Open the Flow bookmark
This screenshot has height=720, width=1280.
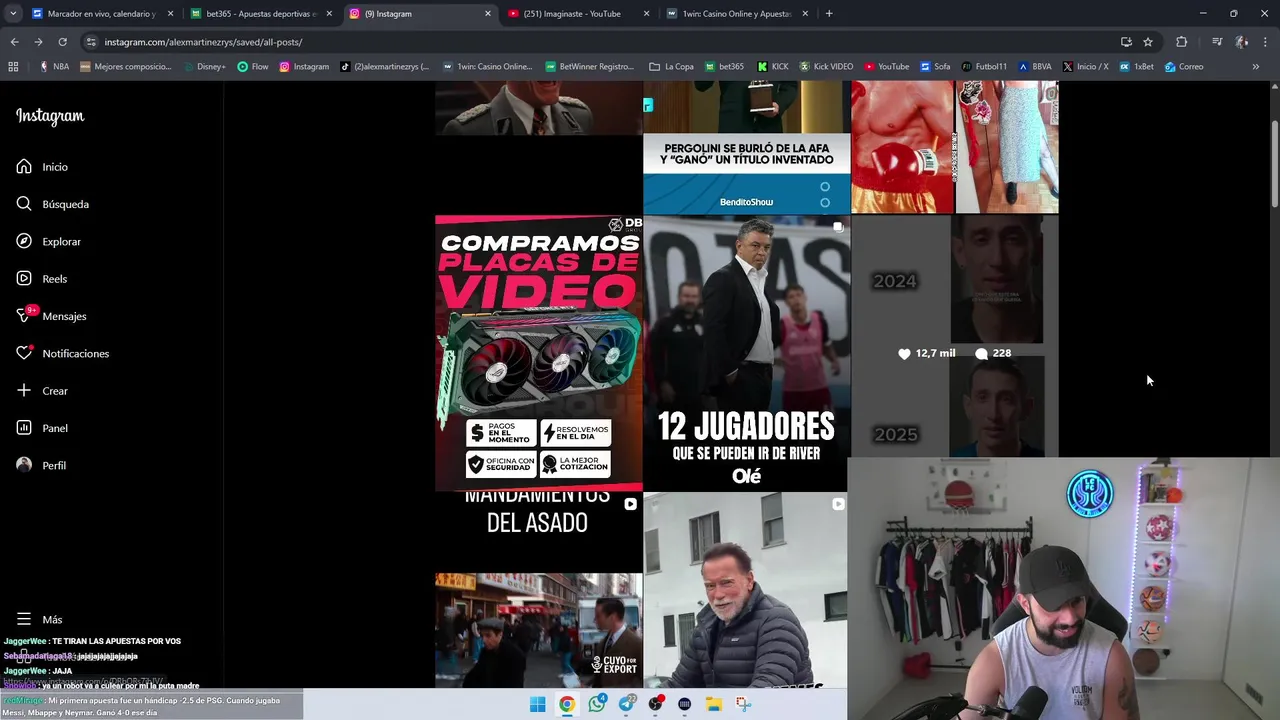(253, 67)
